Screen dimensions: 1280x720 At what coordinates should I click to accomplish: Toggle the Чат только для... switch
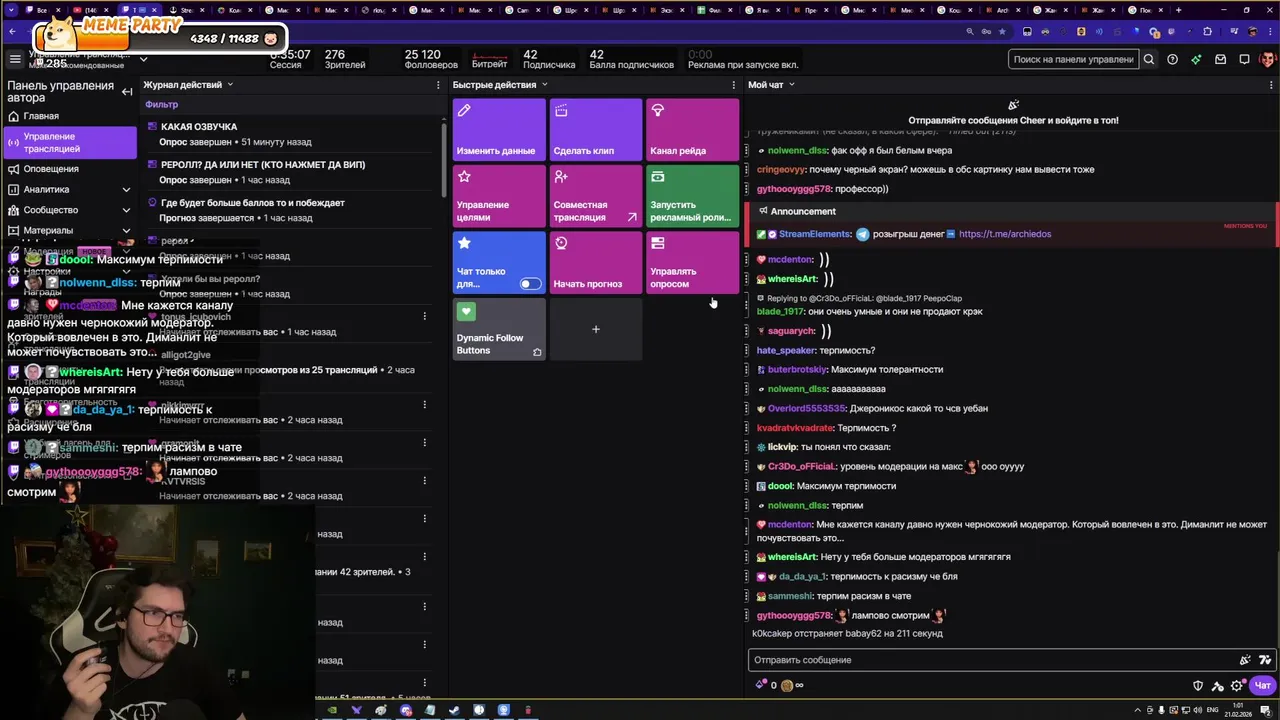coord(530,284)
